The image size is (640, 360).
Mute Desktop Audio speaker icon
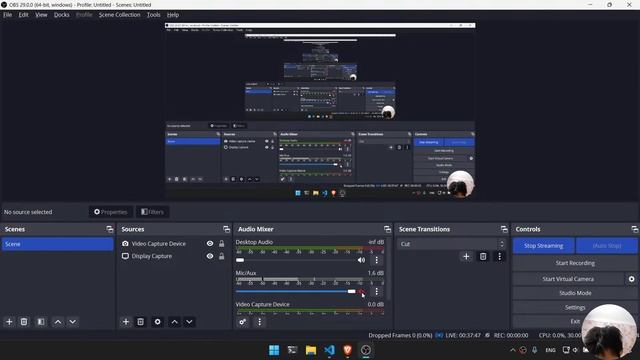[361, 260]
